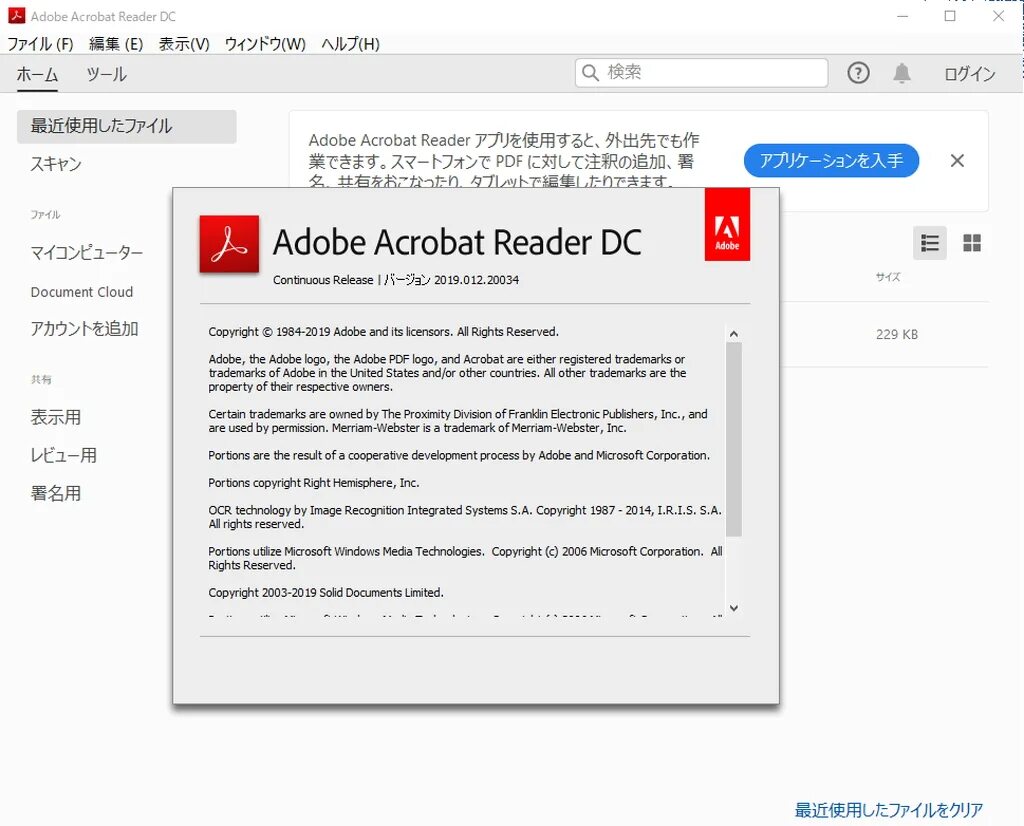This screenshot has height=826, width=1024.
Task: Click the ログイン button
Action: pos(969,74)
